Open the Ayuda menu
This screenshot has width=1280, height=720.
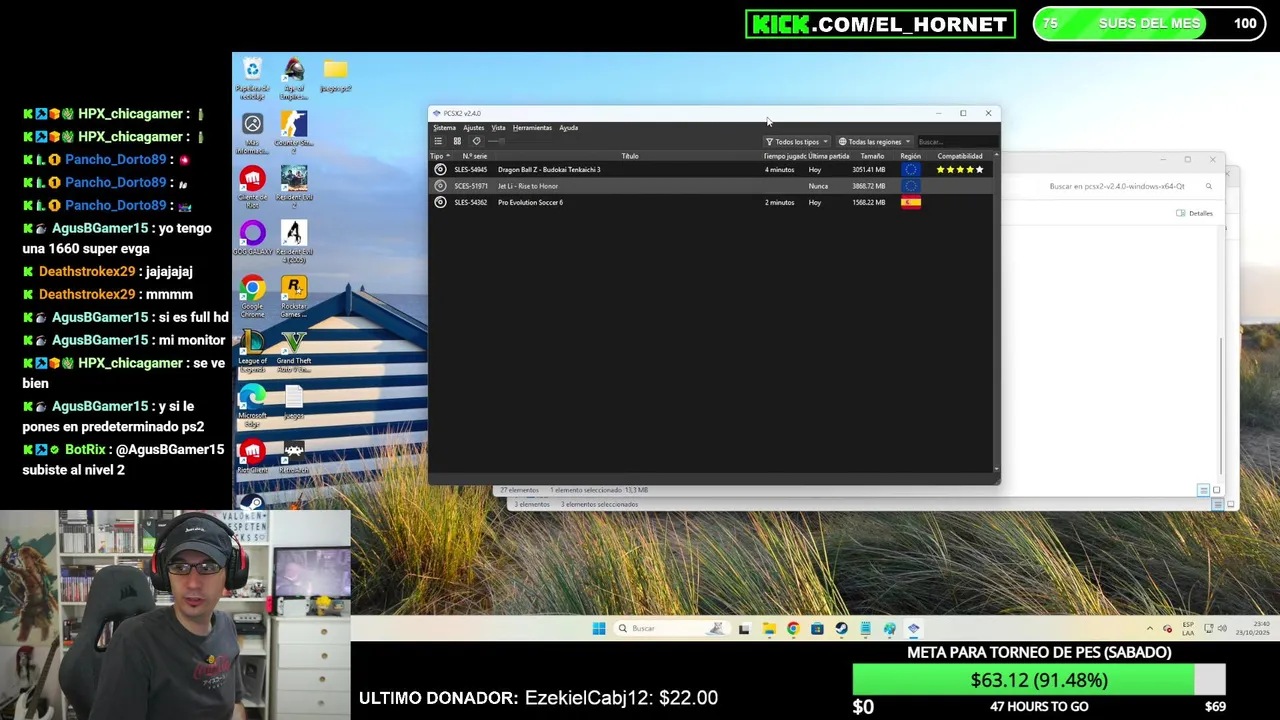[568, 128]
